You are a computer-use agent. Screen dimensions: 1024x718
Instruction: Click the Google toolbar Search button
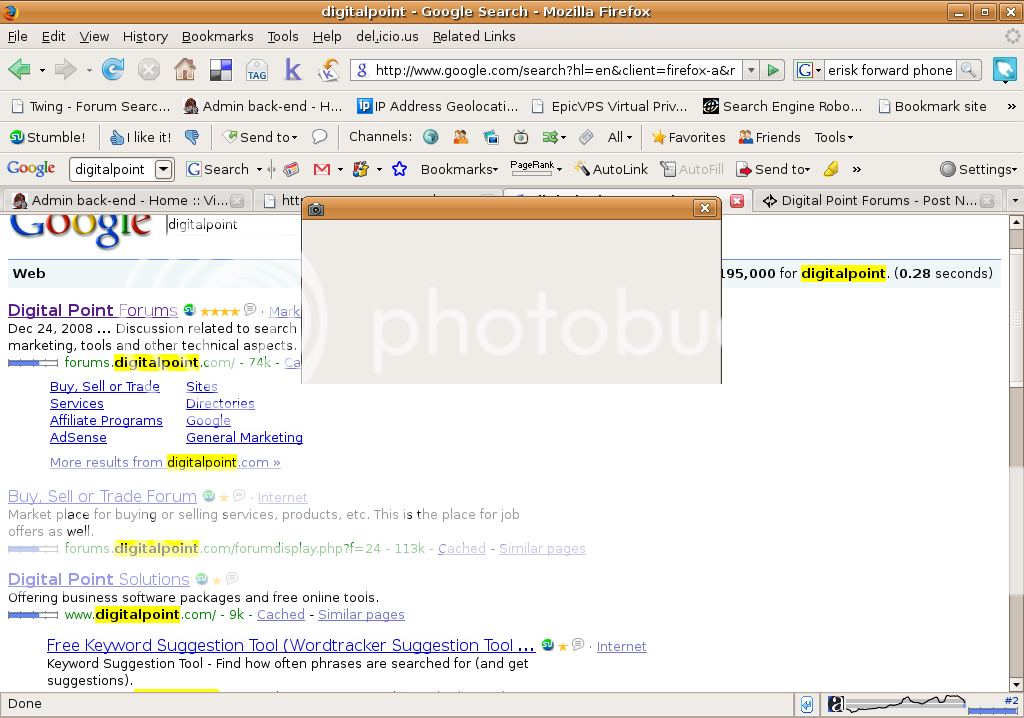217,169
